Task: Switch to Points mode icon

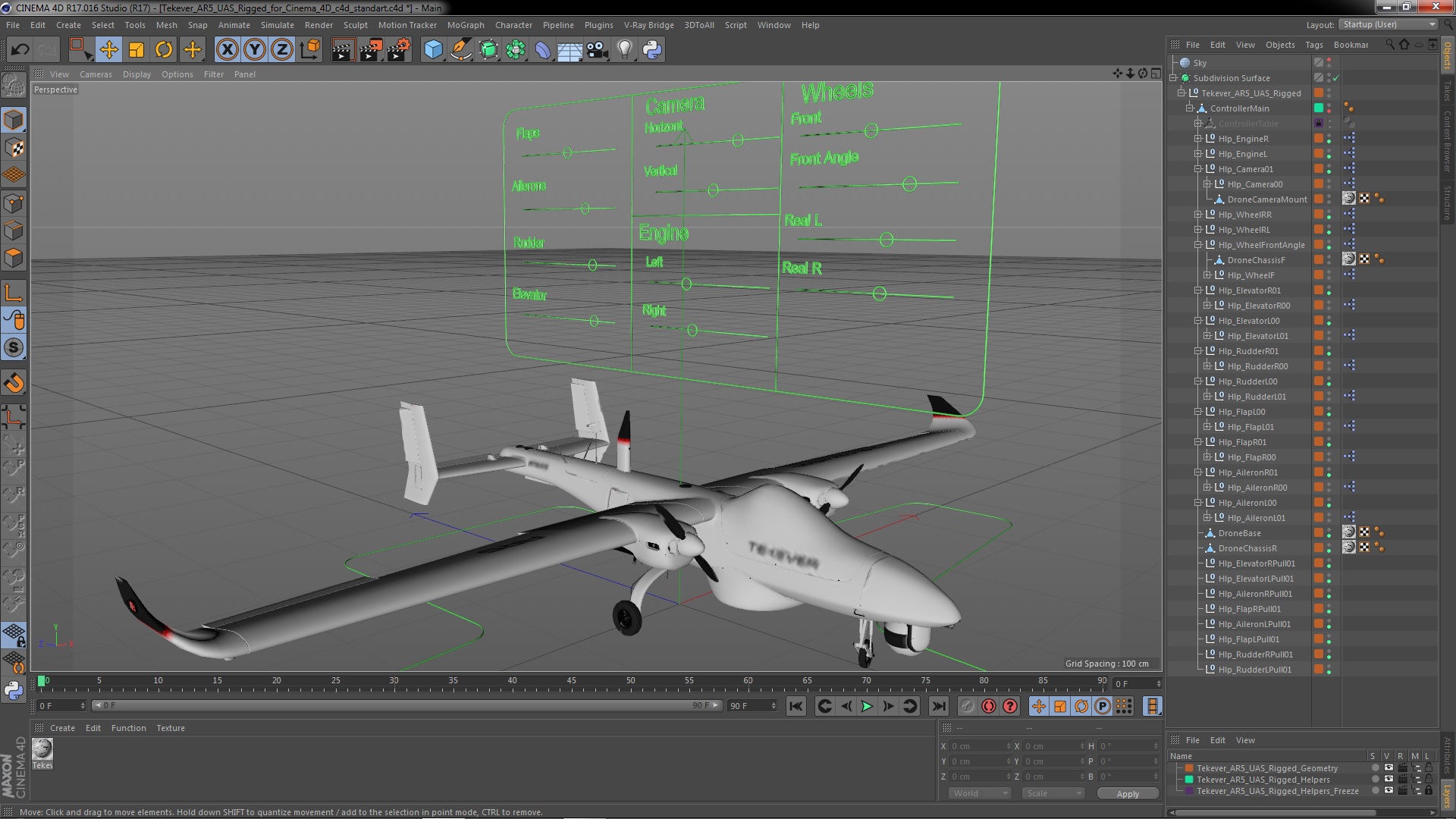Action: click(14, 202)
